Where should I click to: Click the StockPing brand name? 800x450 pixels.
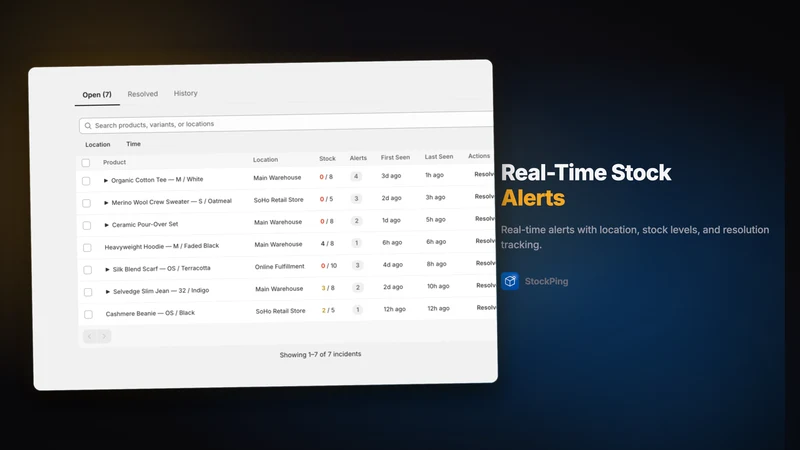pos(546,281)
